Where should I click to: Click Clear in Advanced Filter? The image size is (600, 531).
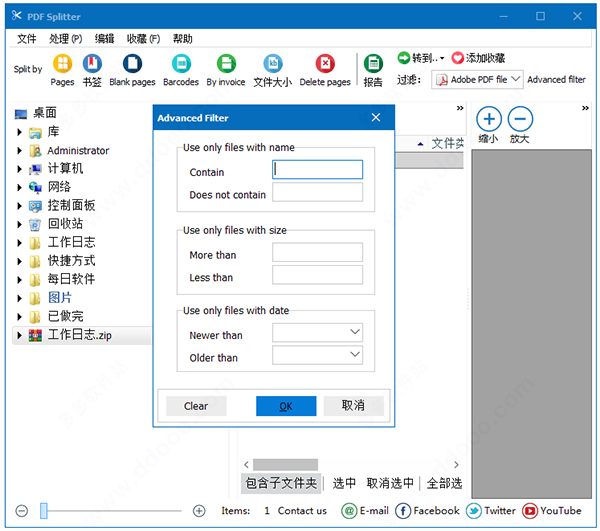[x=196, y=406]
